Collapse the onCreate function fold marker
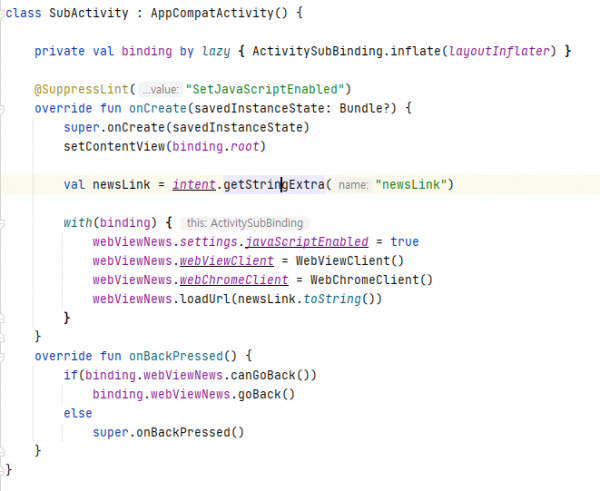Screen dimensions: 600x491 (x=2, y=109)
